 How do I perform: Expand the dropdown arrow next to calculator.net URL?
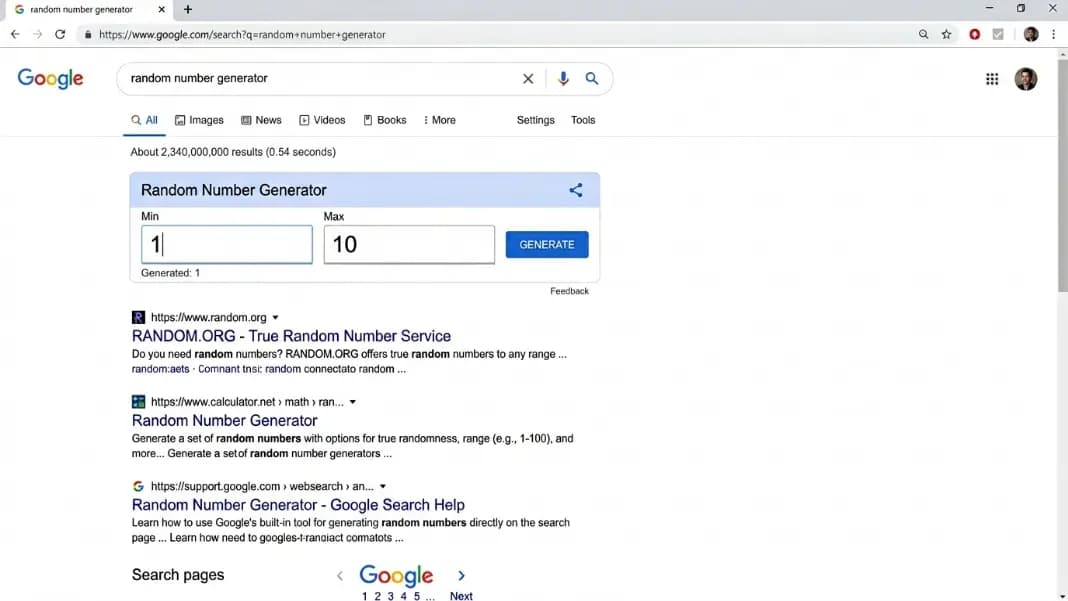coord(352,402)
